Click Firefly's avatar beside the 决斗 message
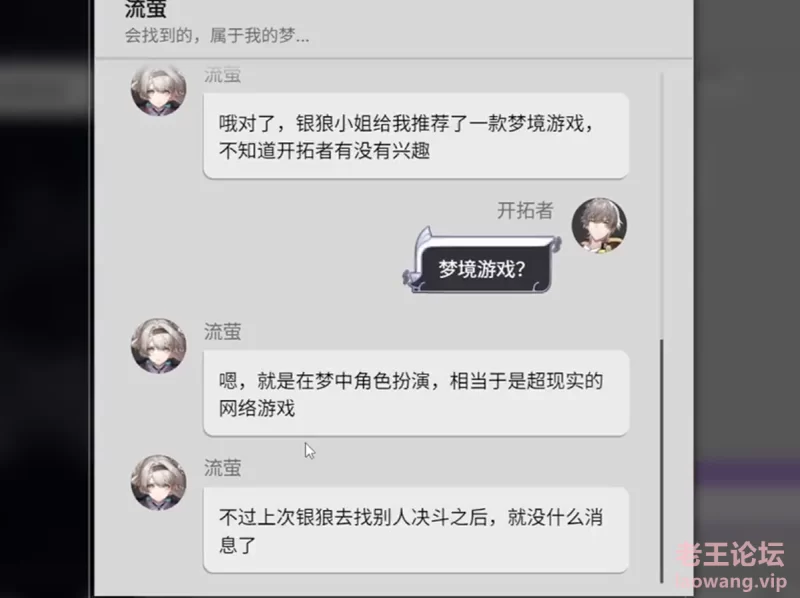The width and height of the screenshot is (800, 598). [x=159, y=483]
